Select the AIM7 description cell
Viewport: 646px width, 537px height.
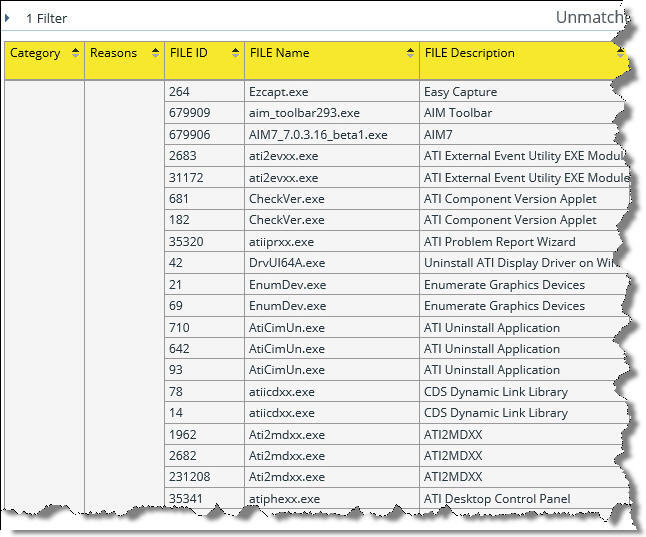tap(524, 134)
